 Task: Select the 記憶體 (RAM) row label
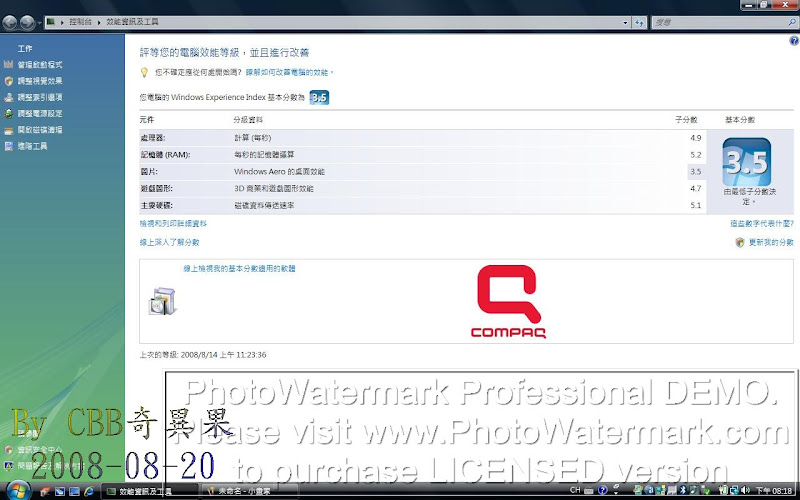(x=165, y=155)
